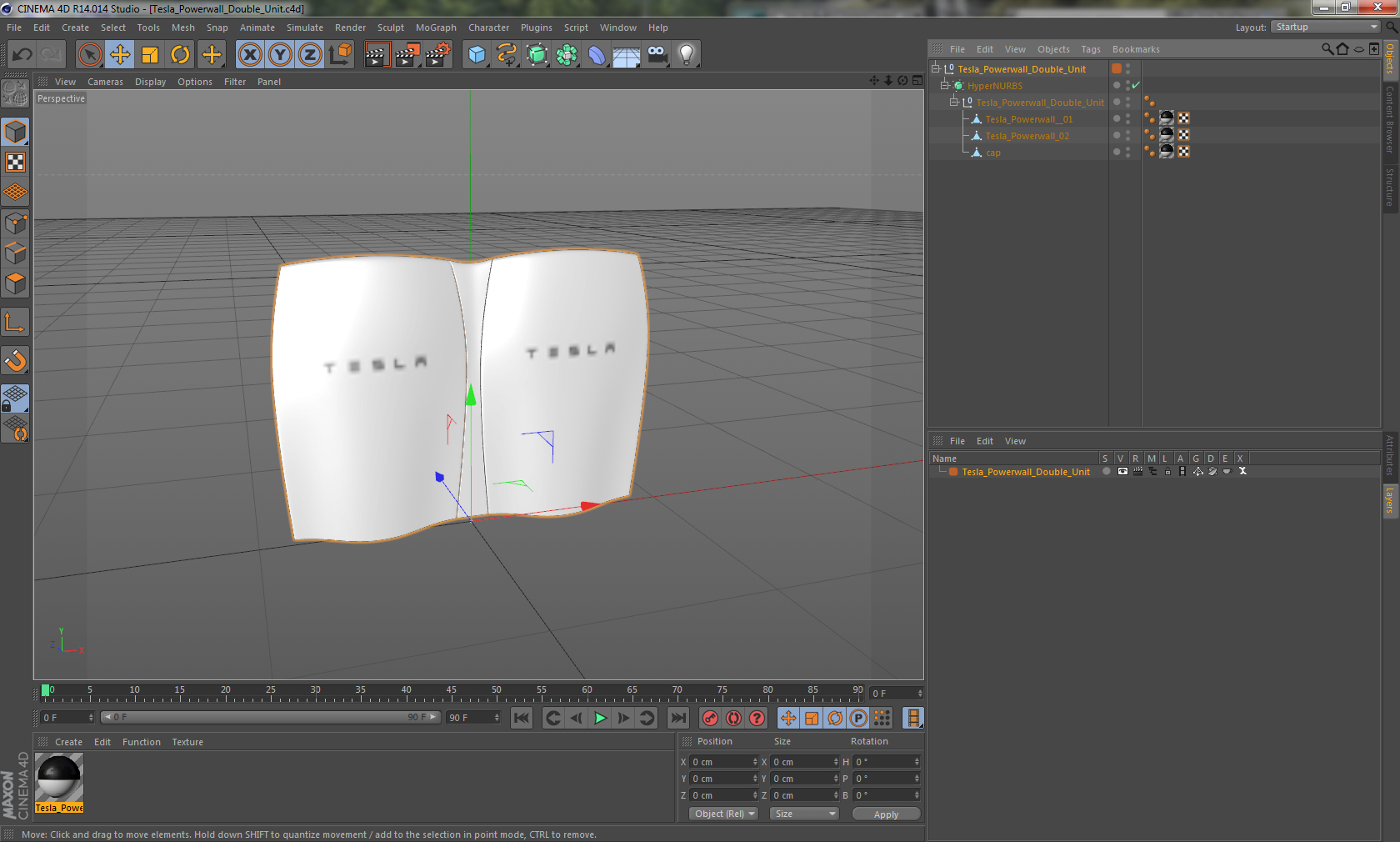Screen dimensions: 1400x842
Task: Open the Layout Startup dropdown
Action: [x=1326, y=28]
